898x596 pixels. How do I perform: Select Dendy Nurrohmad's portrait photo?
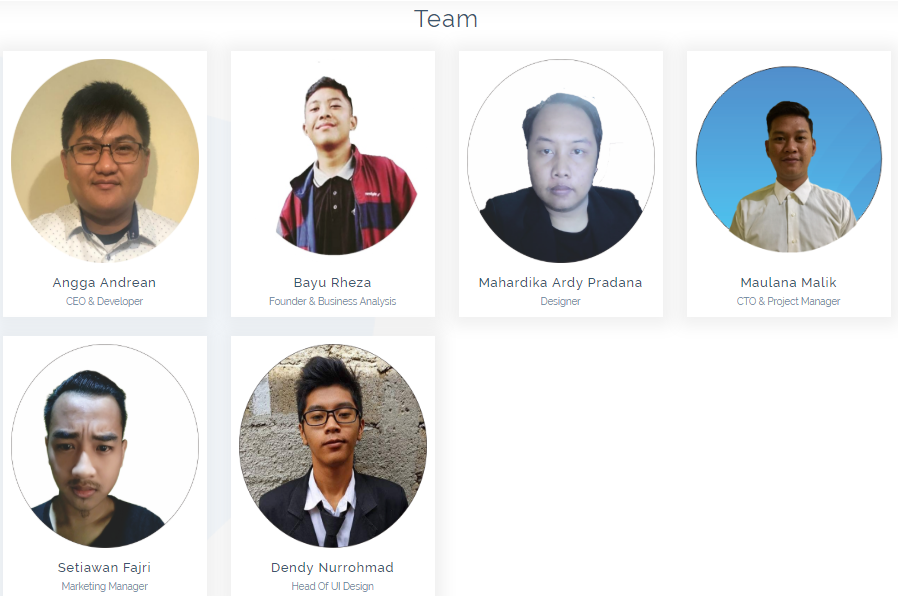[333, 446]
